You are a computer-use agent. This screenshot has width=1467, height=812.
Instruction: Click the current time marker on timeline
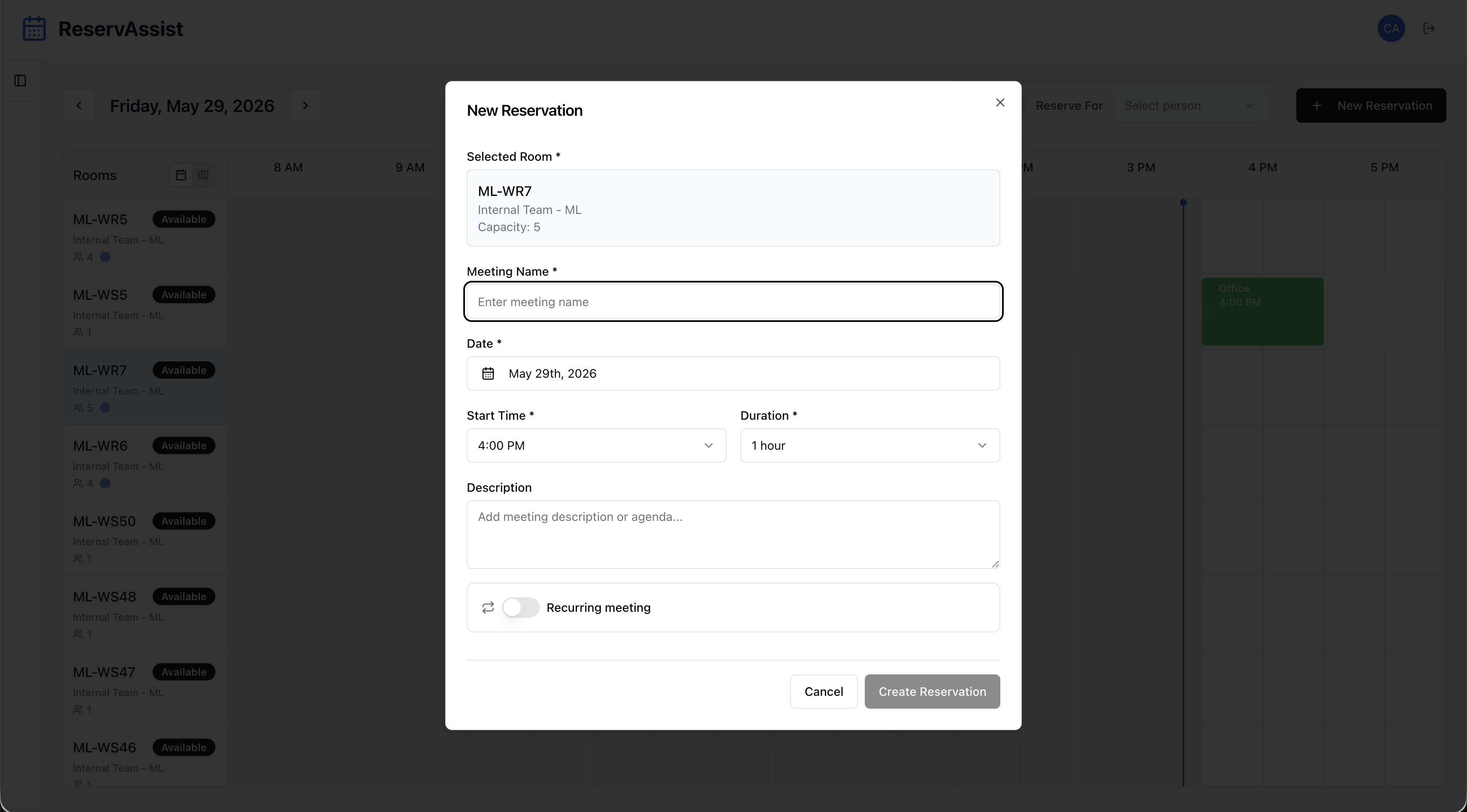pos(1183,203)
